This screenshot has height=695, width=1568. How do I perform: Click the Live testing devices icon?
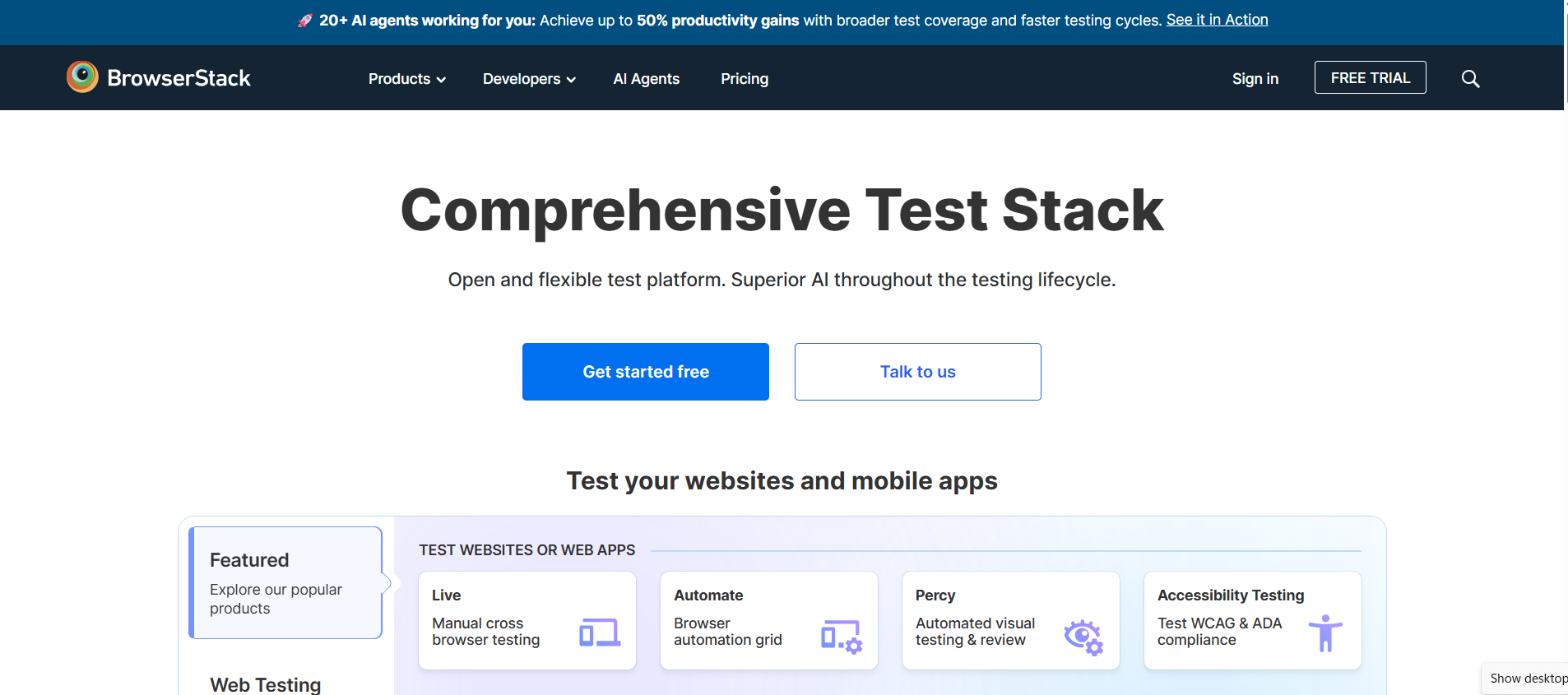600,632
